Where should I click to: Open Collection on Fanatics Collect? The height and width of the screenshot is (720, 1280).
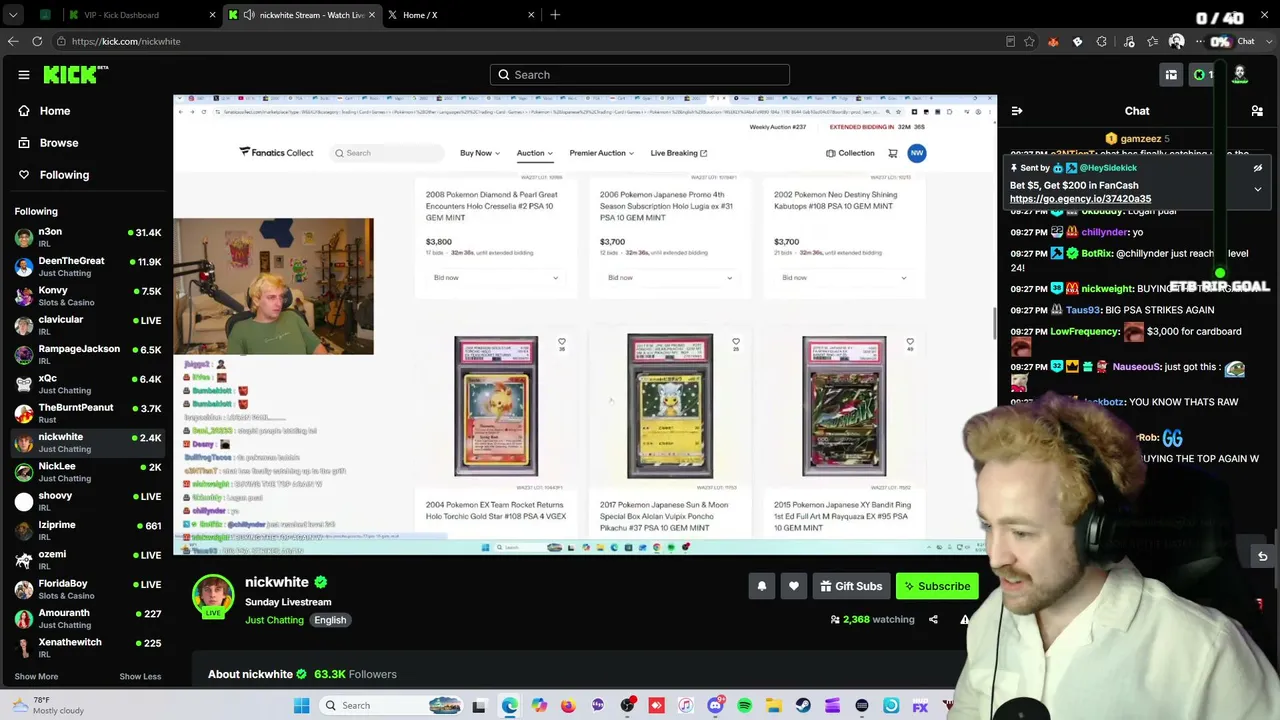click(x=850, y=153)
